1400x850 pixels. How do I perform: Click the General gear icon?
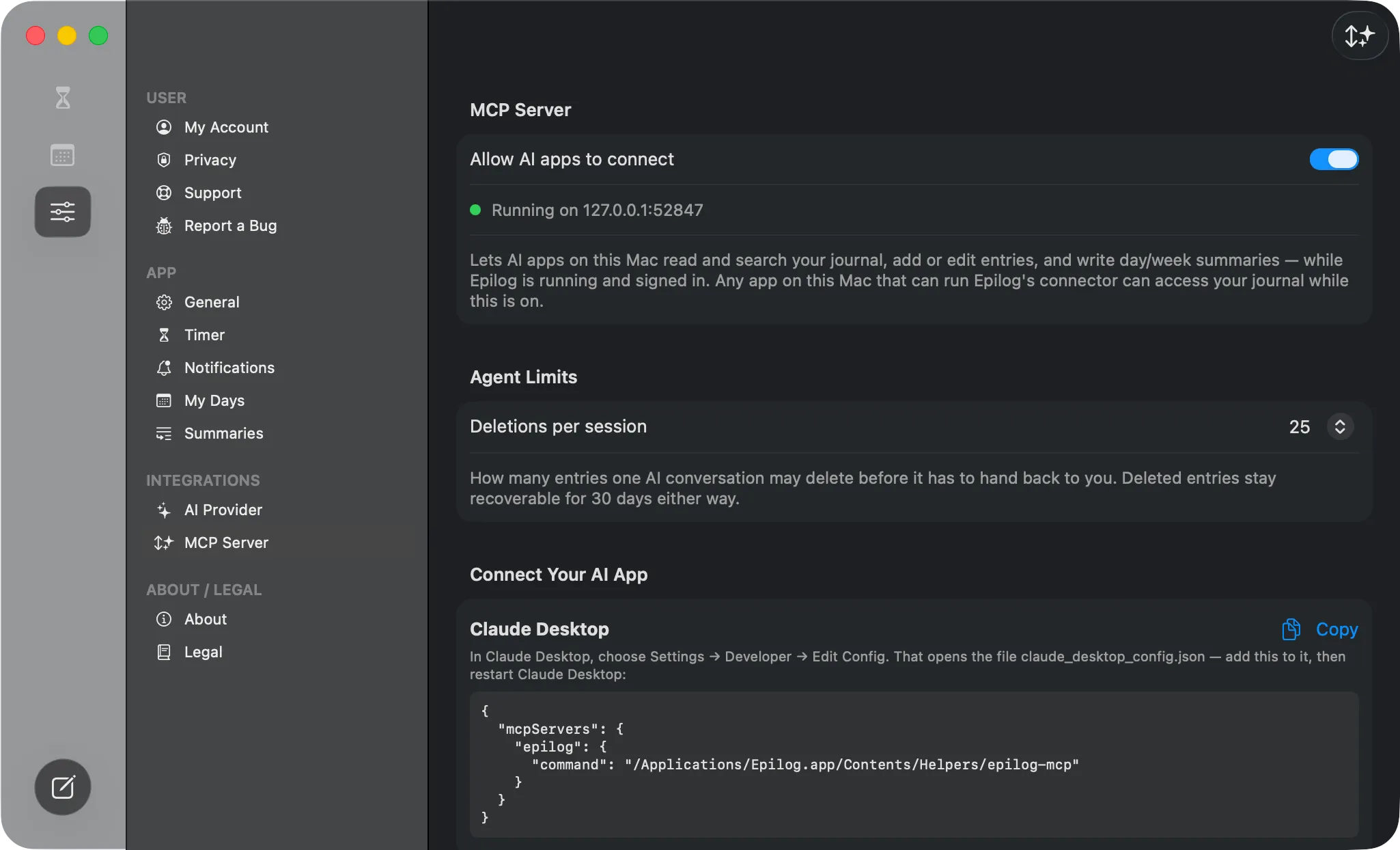pyautogui.click(x=164, y=302)
